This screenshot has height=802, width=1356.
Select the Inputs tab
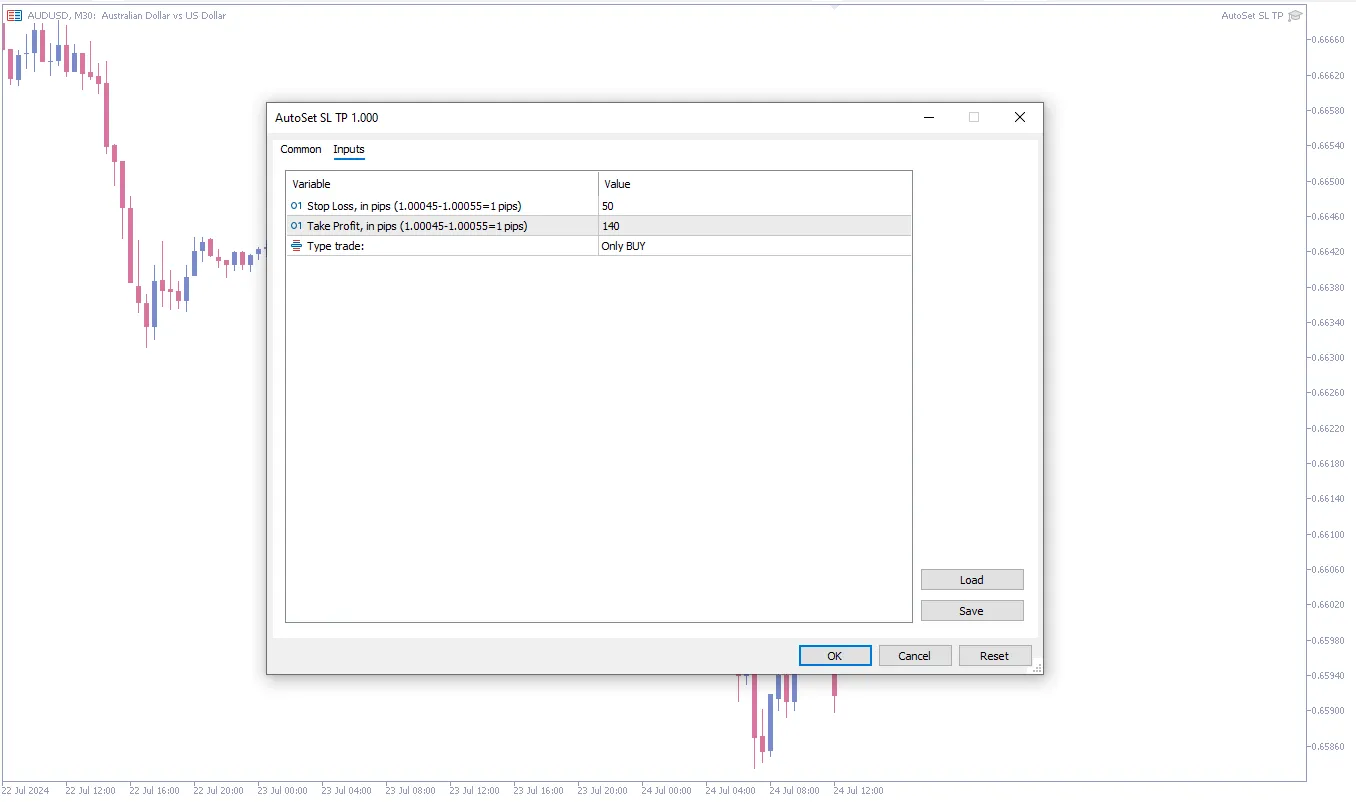(349, 149)
